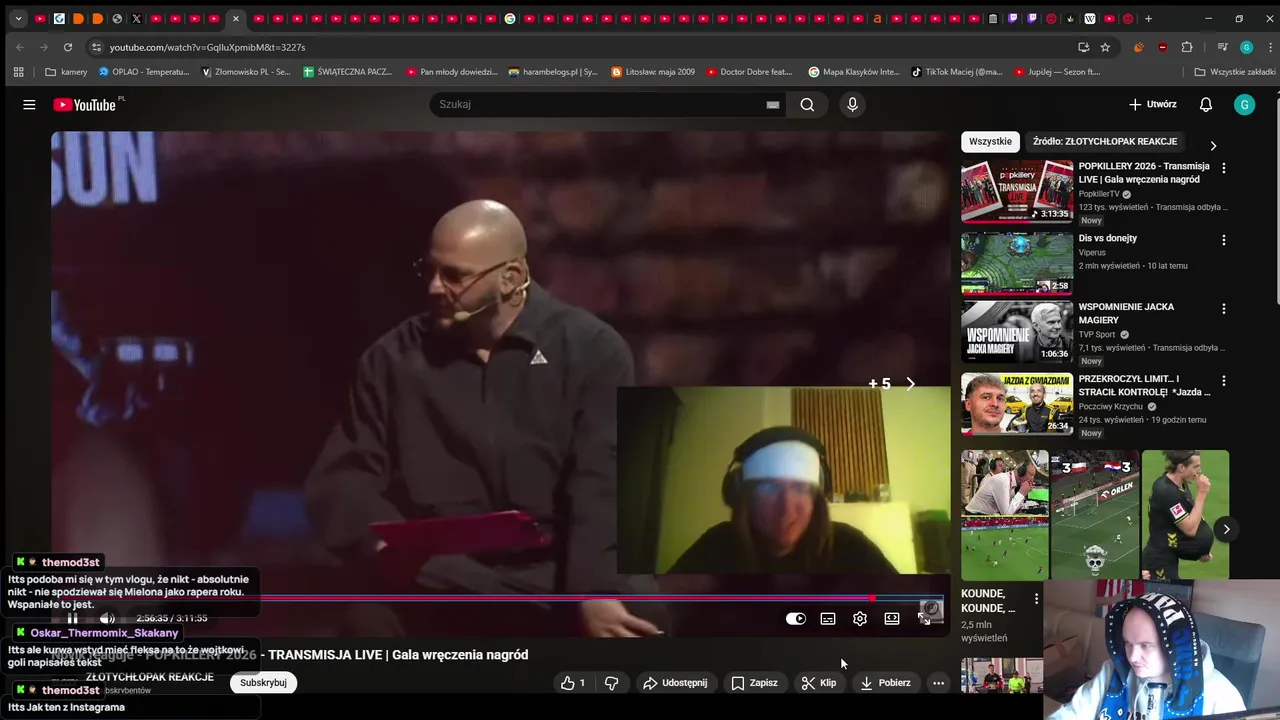1280x720 pixels.
Task: Go back in Chrome
Action: point(20,47)
